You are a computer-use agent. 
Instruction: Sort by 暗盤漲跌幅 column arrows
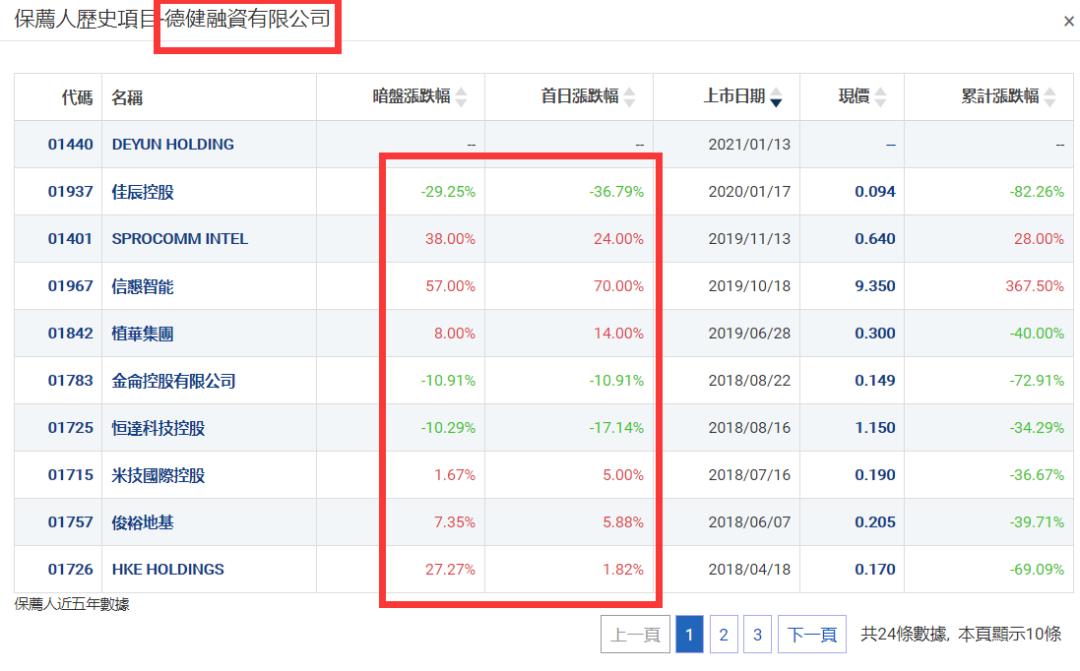pos(461,97)
